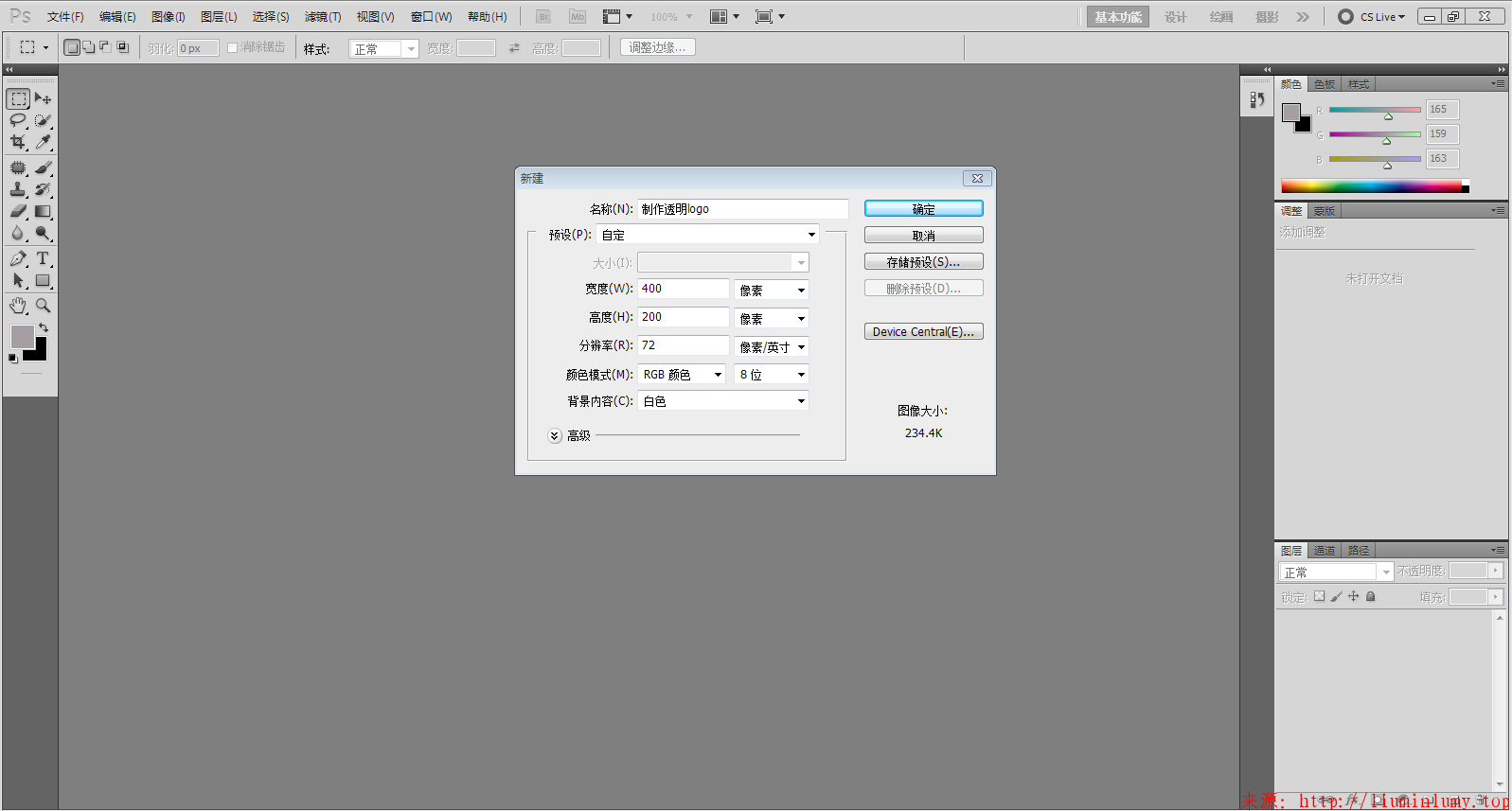Screen dimensions: 1512x811
Task: Select the History Brush tool
Action: [x=43, y=189]
